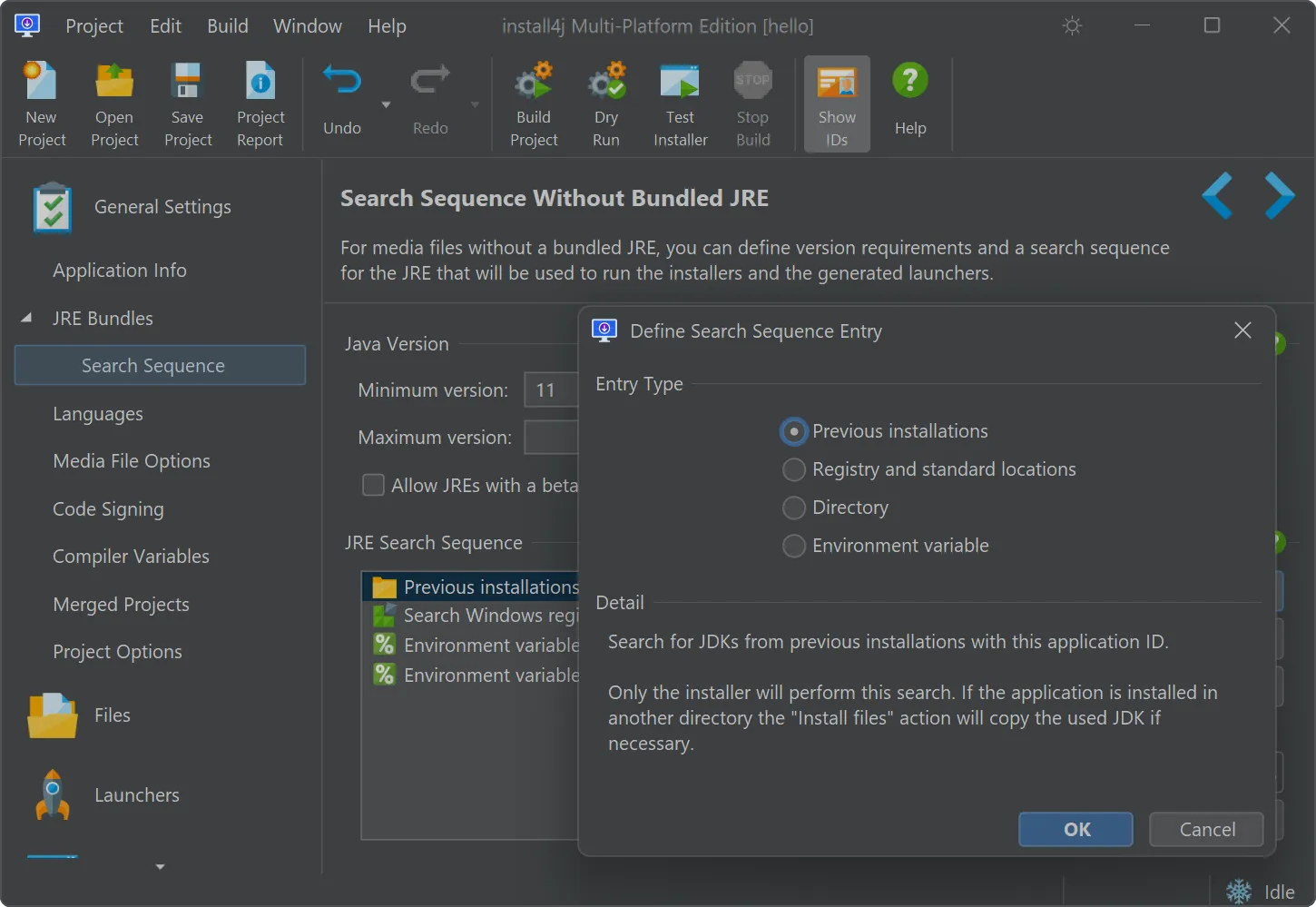This screenshot has width=1316, height=907.
Task: Select Previous installations radio button
Action: [x=794, y=431]
